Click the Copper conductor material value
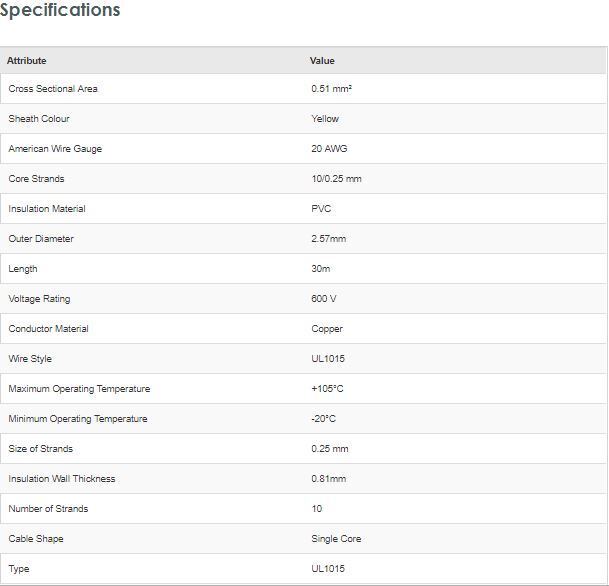The height and width of the screenshot is (586, 609). tap(327, 329)
